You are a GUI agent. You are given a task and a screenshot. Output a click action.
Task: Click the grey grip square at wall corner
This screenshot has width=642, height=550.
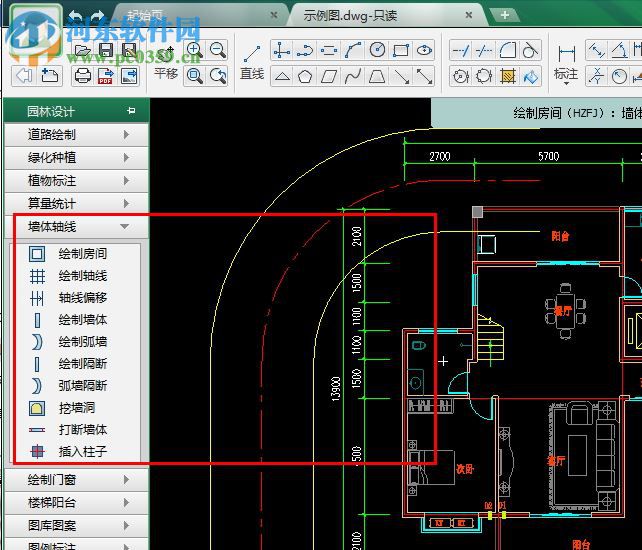[477, 212]
